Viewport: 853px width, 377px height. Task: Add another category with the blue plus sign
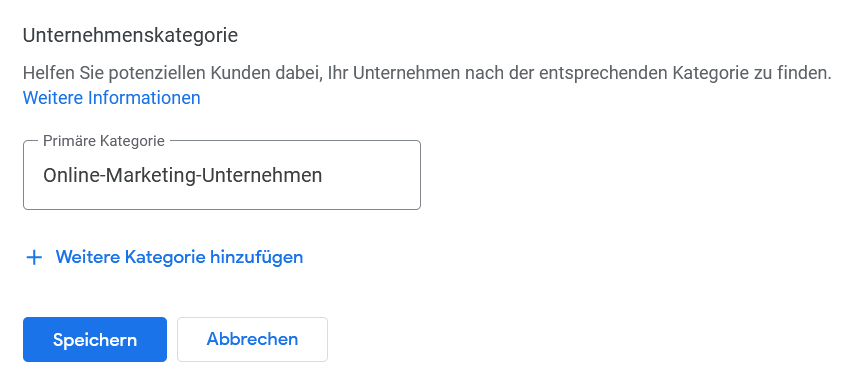tap(34, 257)
